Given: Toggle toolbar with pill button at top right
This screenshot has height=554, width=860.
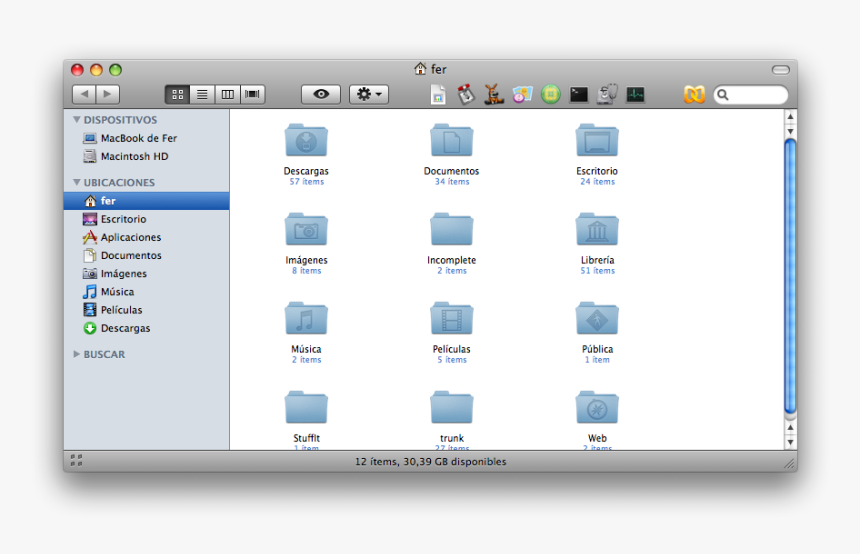Looking at the screenshot, I should point(780,70).
